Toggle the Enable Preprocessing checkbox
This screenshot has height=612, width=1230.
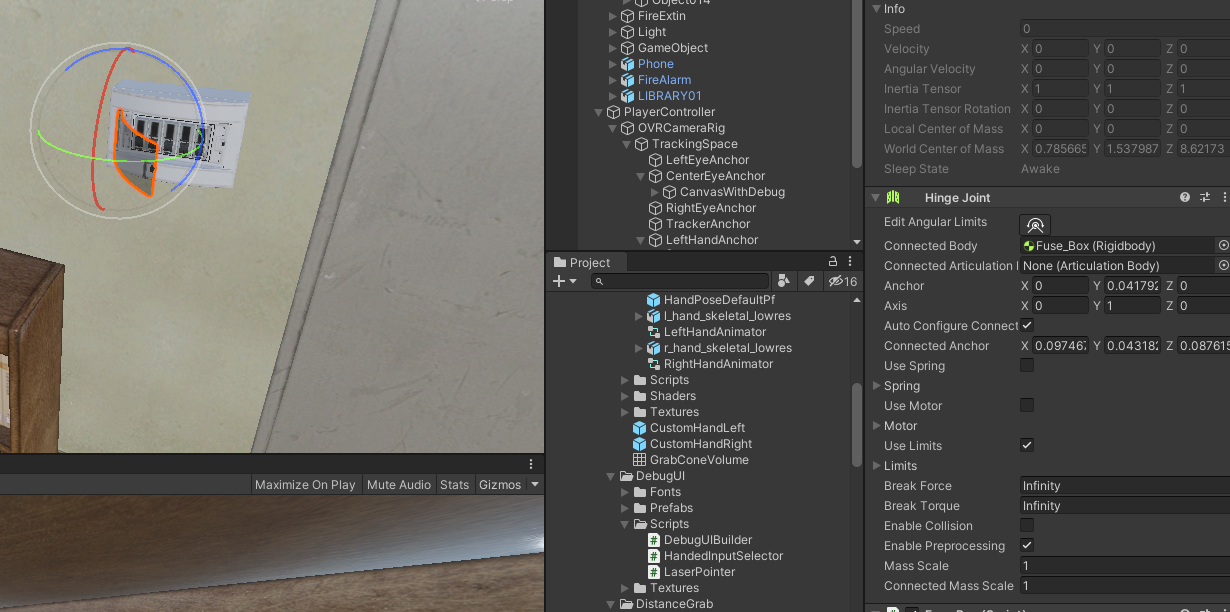click(1027, 545)
